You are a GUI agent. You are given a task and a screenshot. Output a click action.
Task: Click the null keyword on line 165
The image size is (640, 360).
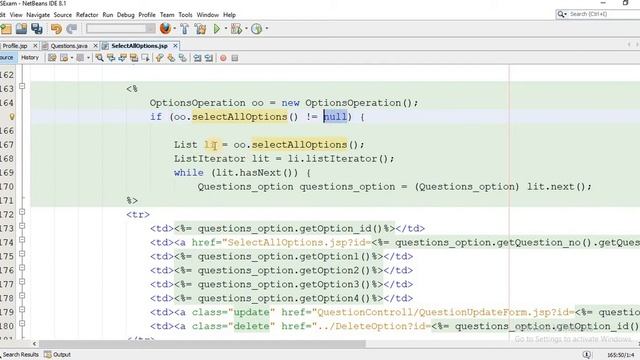(335, 117)
